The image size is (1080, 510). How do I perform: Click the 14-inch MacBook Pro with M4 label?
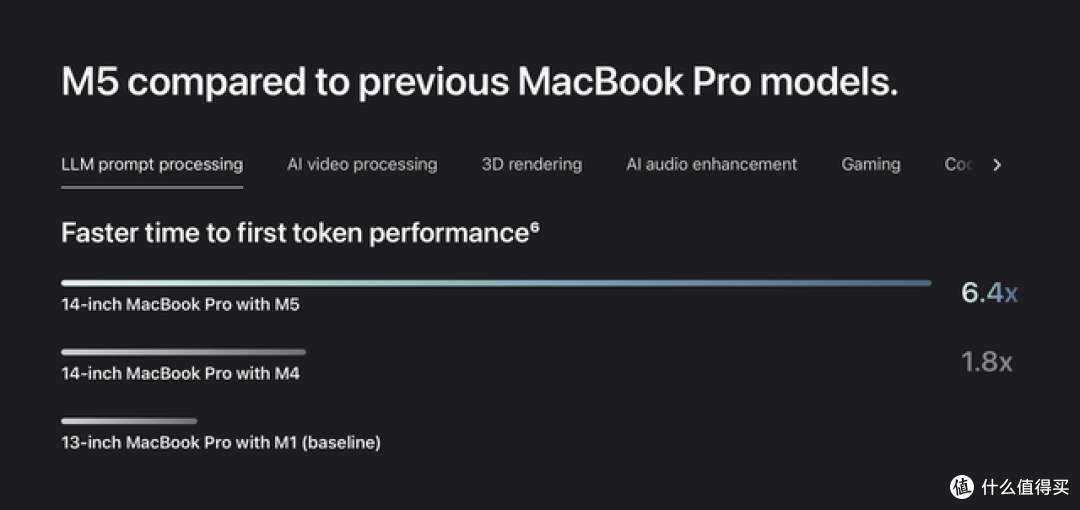180,374
